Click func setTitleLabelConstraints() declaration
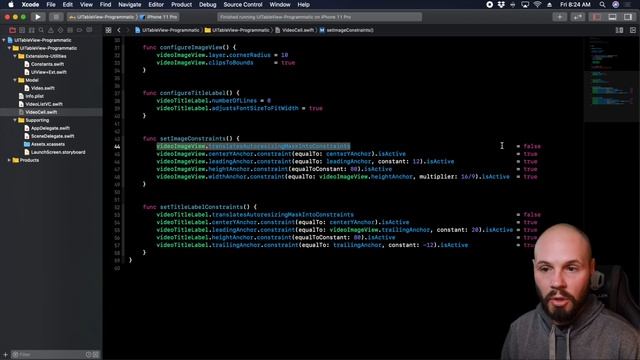640x360 pixels. [x=200, y=207]
